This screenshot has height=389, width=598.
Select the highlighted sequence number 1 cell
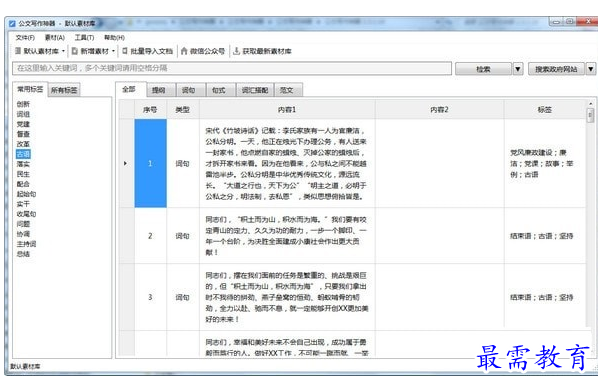pyautogui.click(x=150, y=163)
